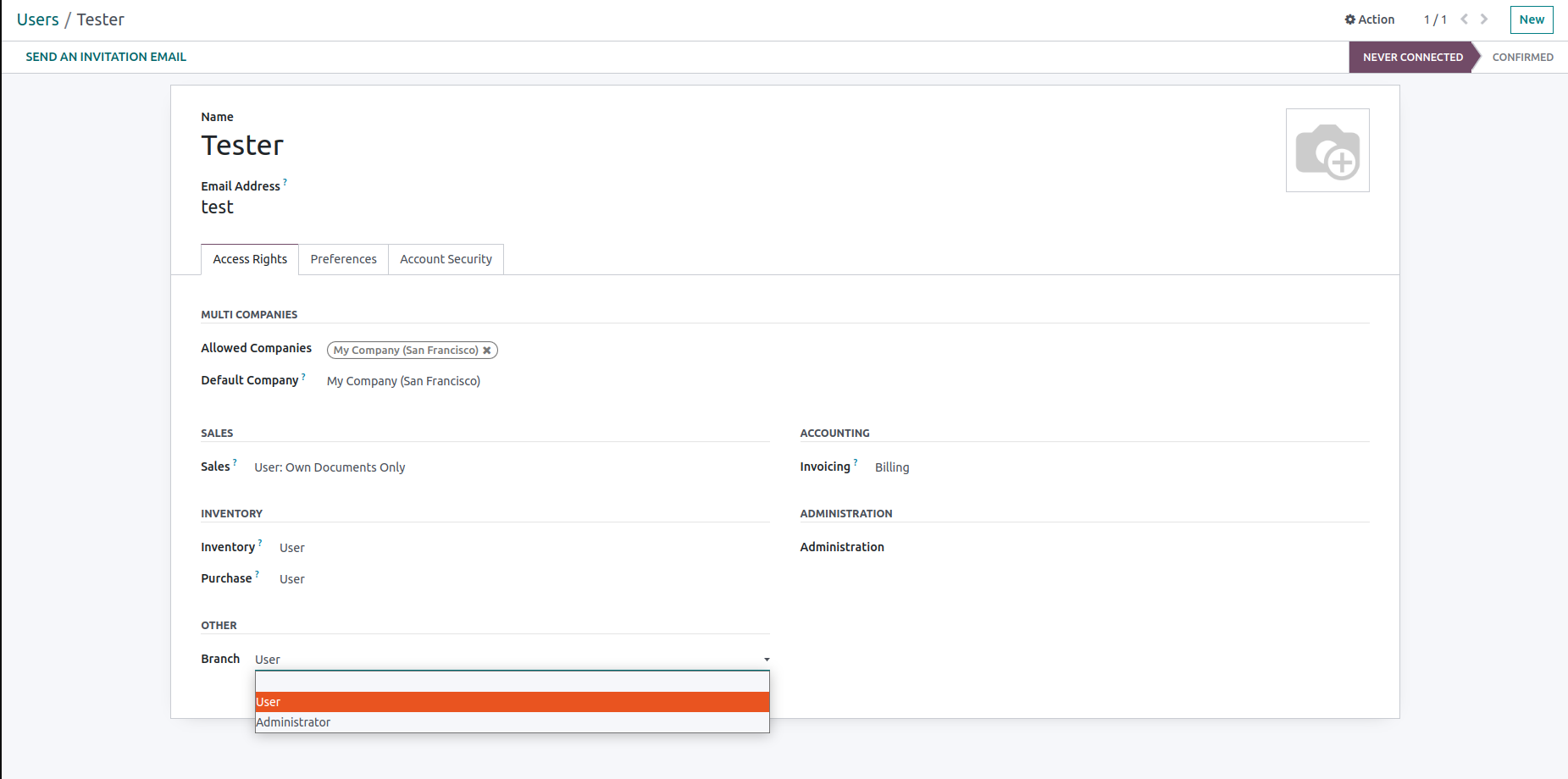Show help tooltip next to Inventory

[260, 543]
